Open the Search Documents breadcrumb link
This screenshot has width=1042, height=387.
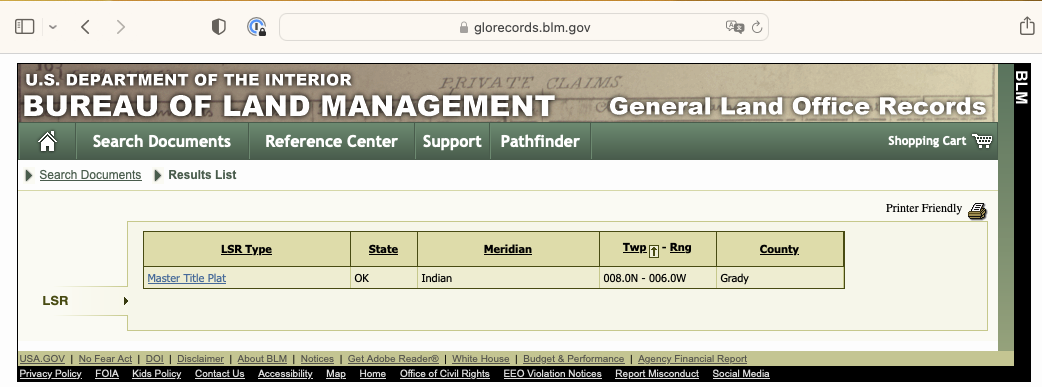tap(90, 175)
